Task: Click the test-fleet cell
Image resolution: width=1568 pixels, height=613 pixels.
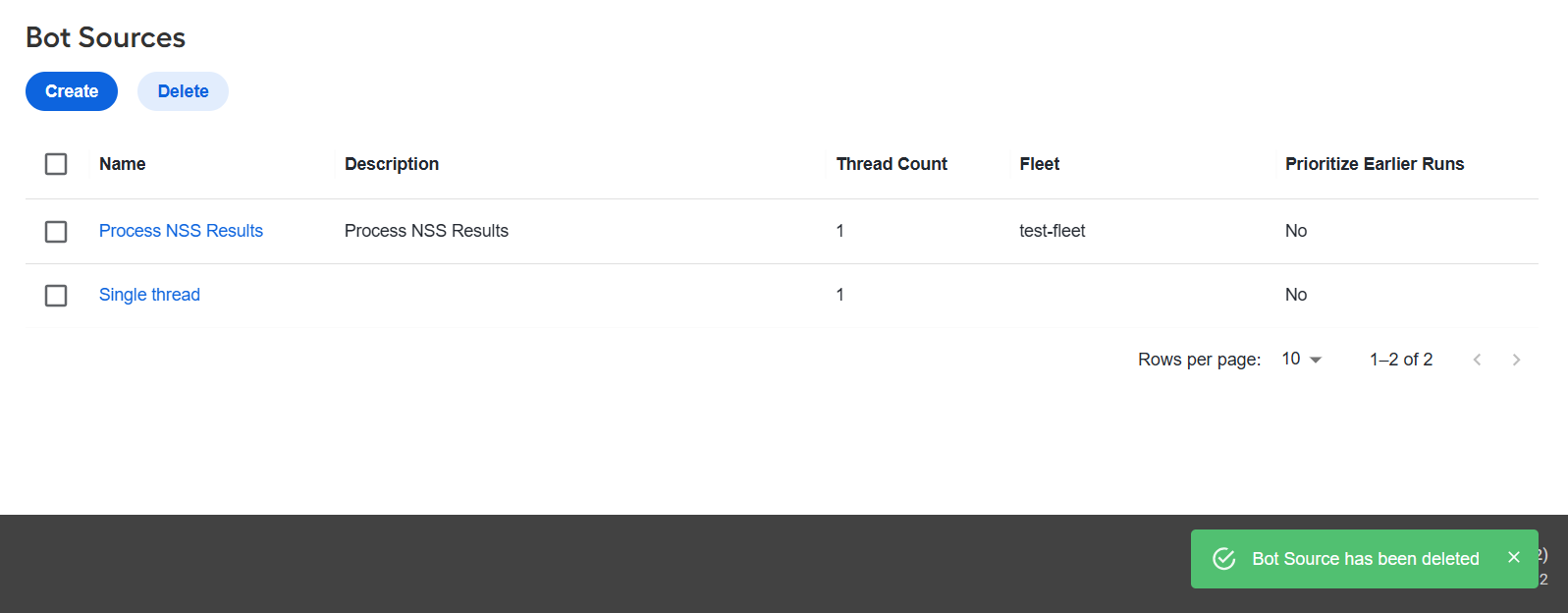Action: [1053, 231]
